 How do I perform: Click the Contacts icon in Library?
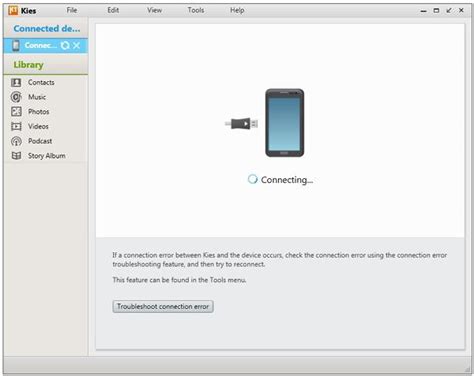pyautogui.click(x=16, y=82)
